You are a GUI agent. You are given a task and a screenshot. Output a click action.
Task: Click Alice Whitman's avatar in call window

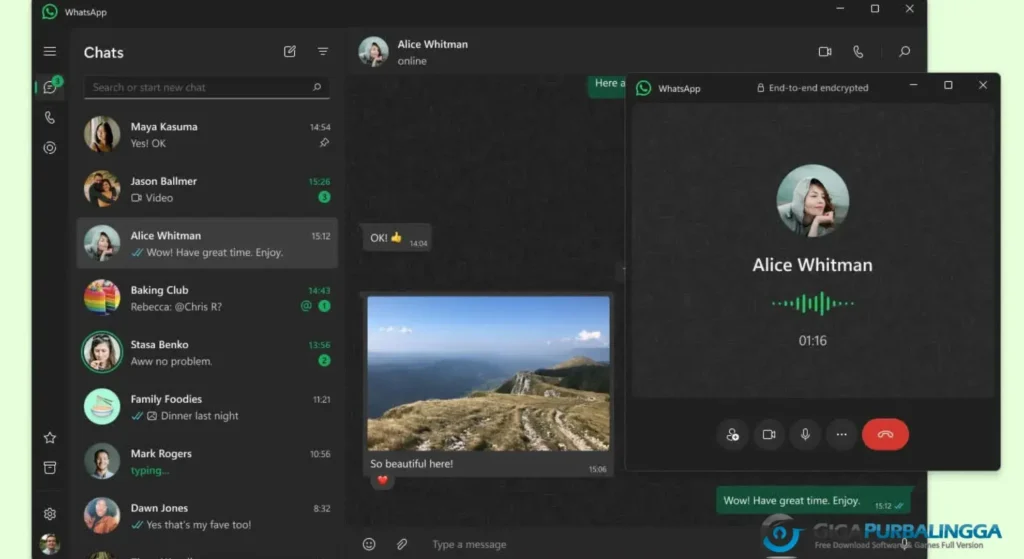pos(812,200)
